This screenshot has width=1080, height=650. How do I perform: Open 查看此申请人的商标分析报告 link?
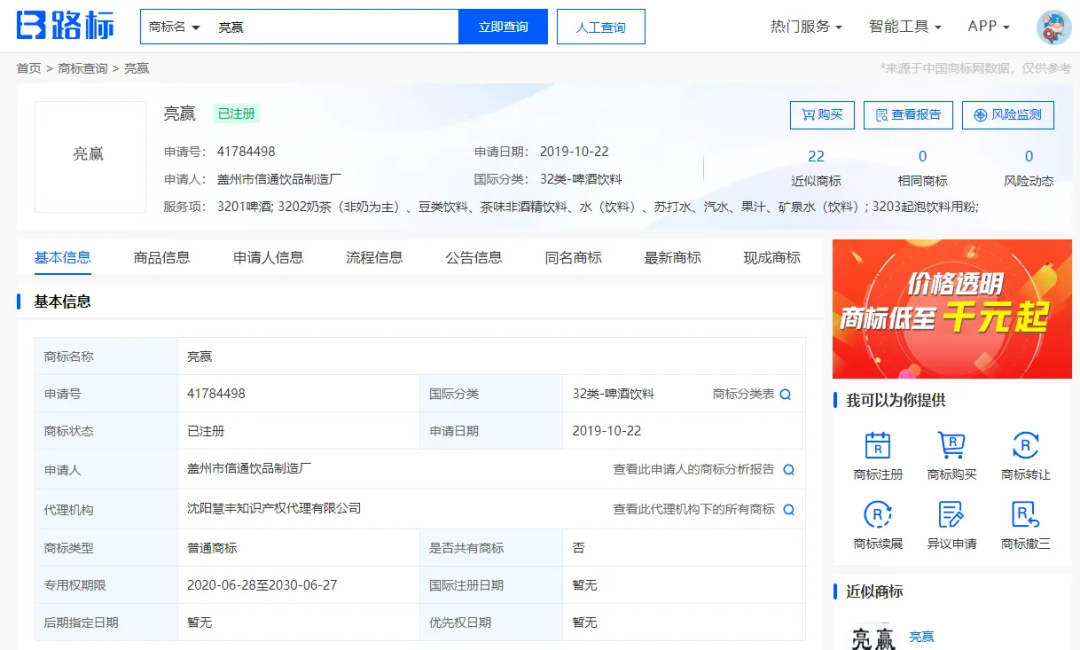tap(694, 469)
